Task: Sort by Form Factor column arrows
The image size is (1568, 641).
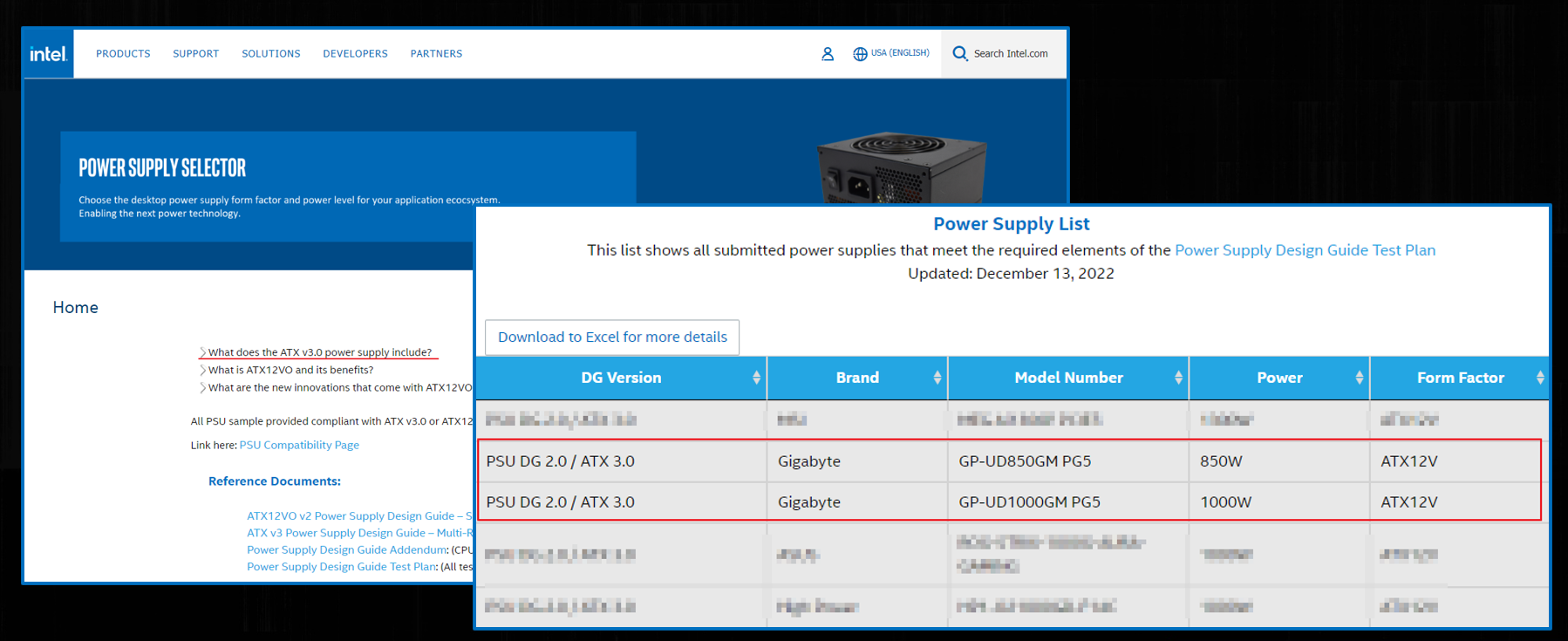Action: [x=1540, y=378]
